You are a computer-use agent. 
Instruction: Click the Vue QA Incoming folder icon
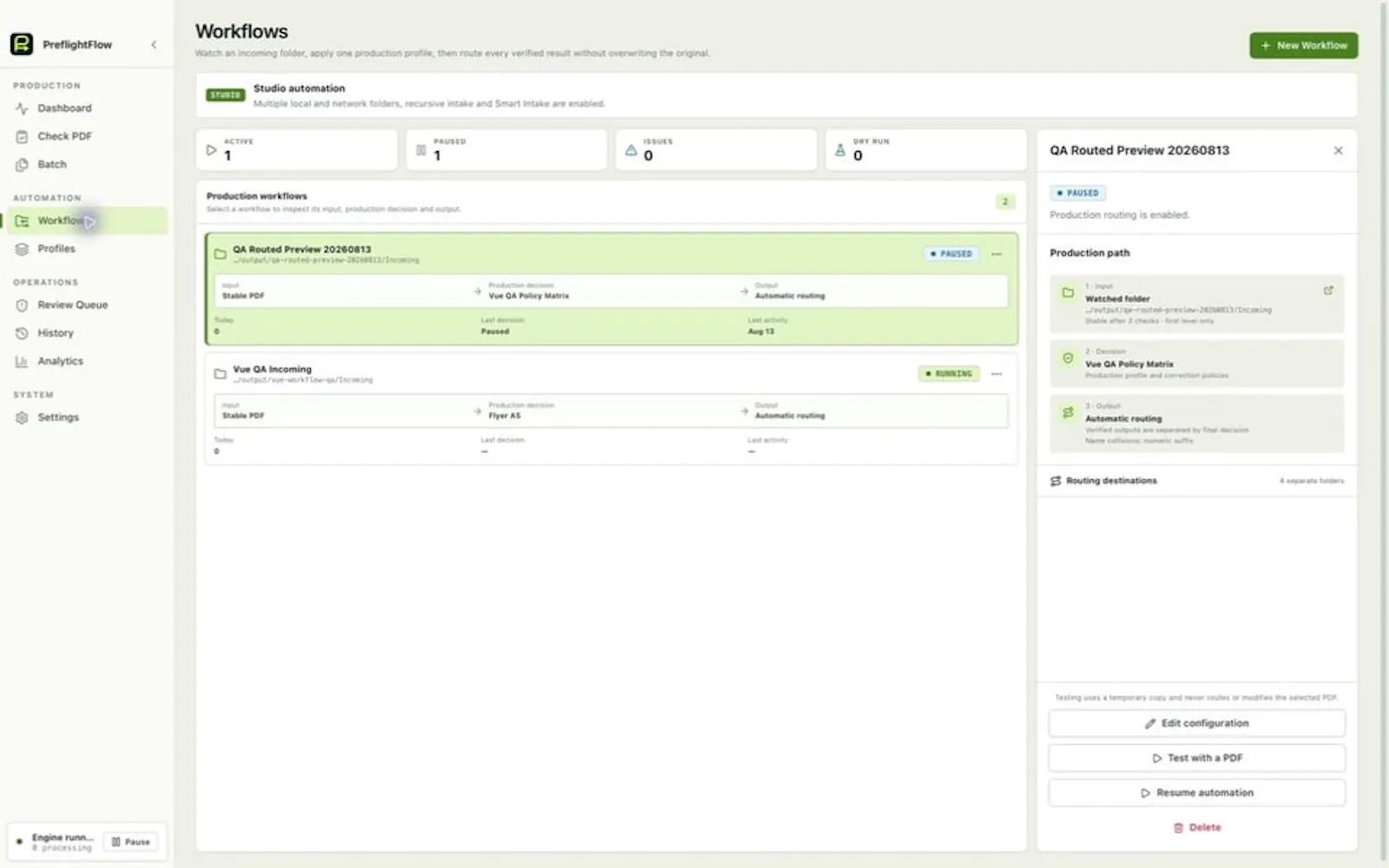coord(221,374)
